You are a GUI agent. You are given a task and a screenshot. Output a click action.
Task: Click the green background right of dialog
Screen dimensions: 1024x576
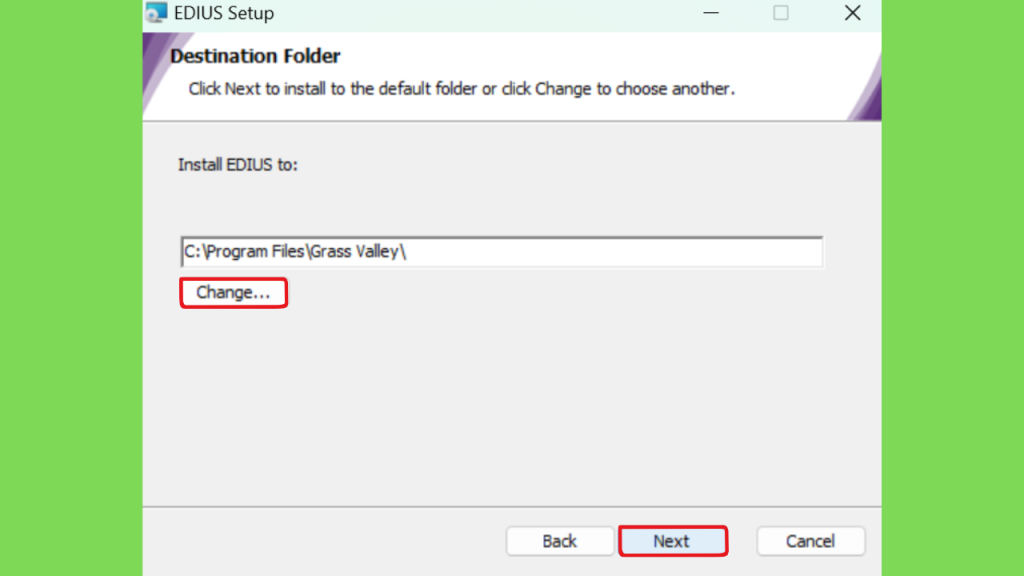point(953,288)
